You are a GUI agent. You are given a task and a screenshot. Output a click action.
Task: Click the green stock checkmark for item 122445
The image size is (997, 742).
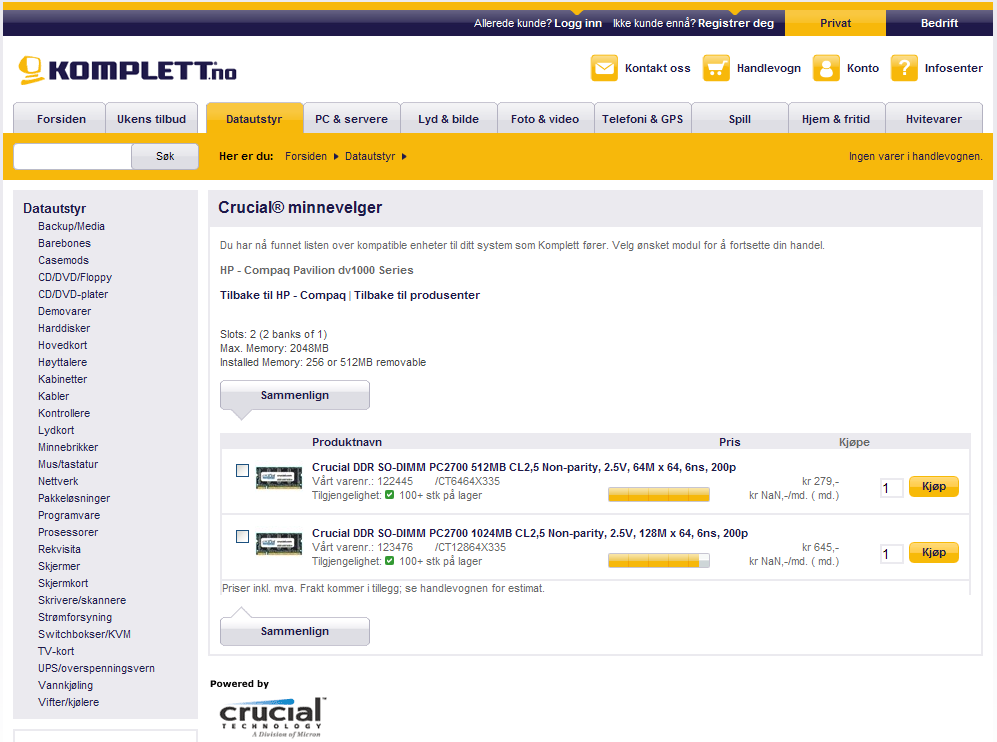(390, 495)
